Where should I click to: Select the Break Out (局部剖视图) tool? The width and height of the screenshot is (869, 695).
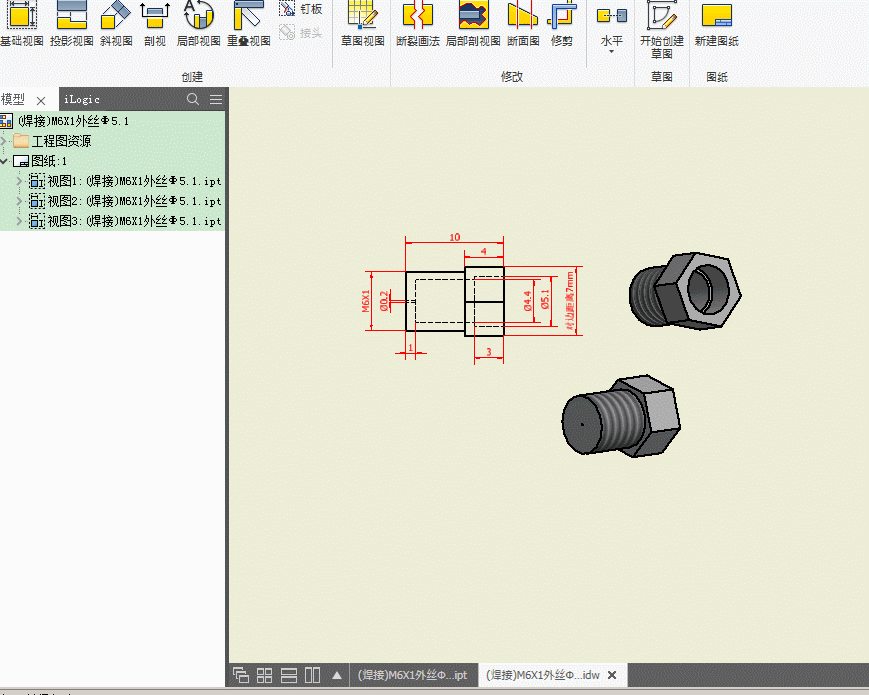pos(473,24)
